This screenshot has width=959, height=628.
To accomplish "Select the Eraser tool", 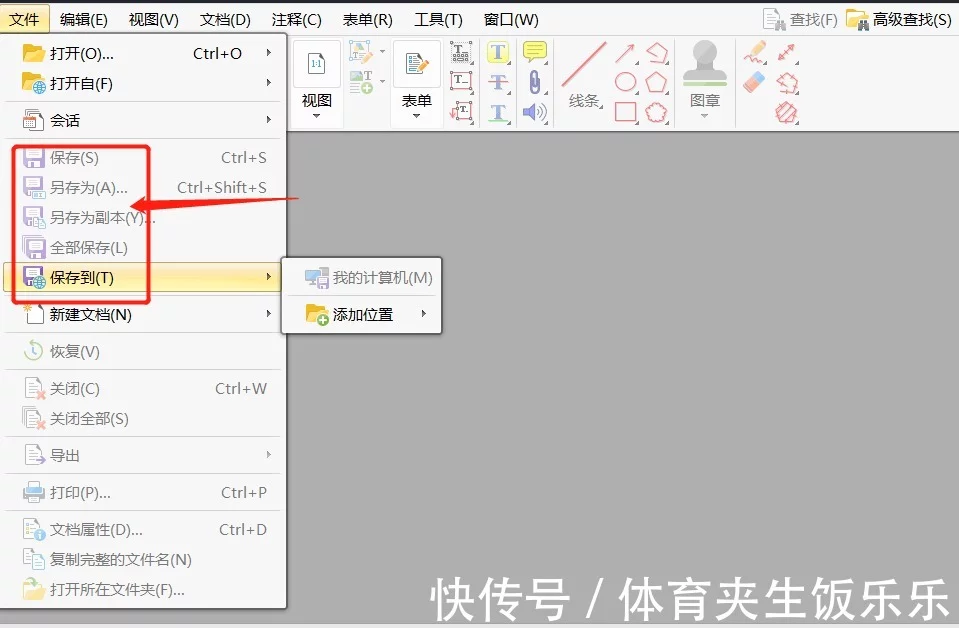I will [755, 82].
